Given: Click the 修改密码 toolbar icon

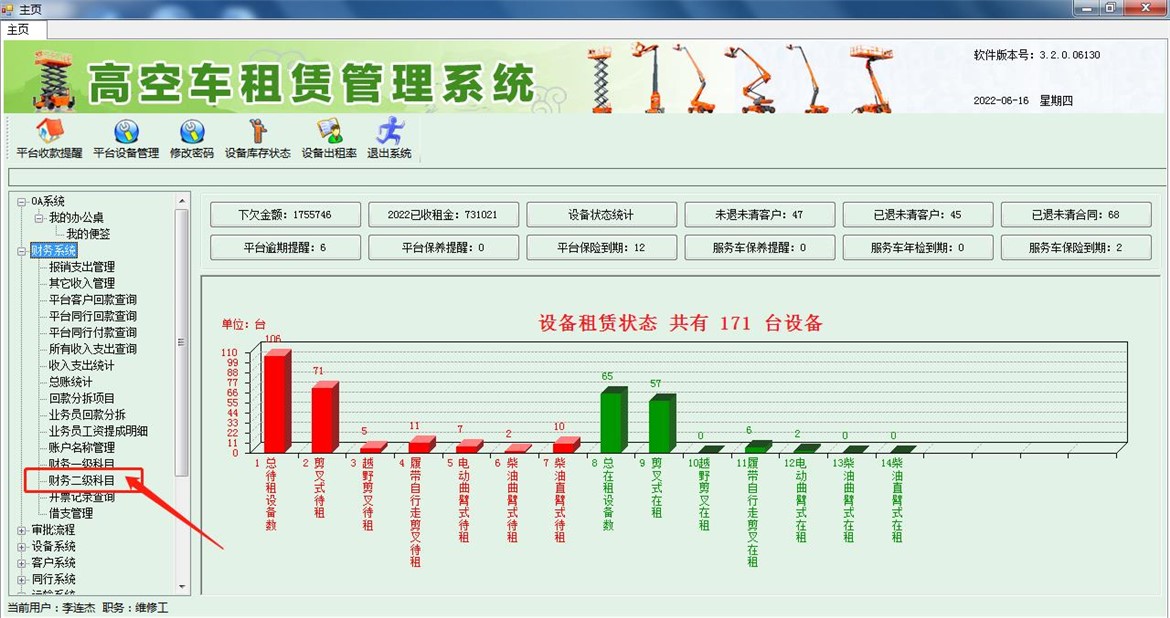Looking at the screenshot, I should pyautogui.click(x=192, y=139).
